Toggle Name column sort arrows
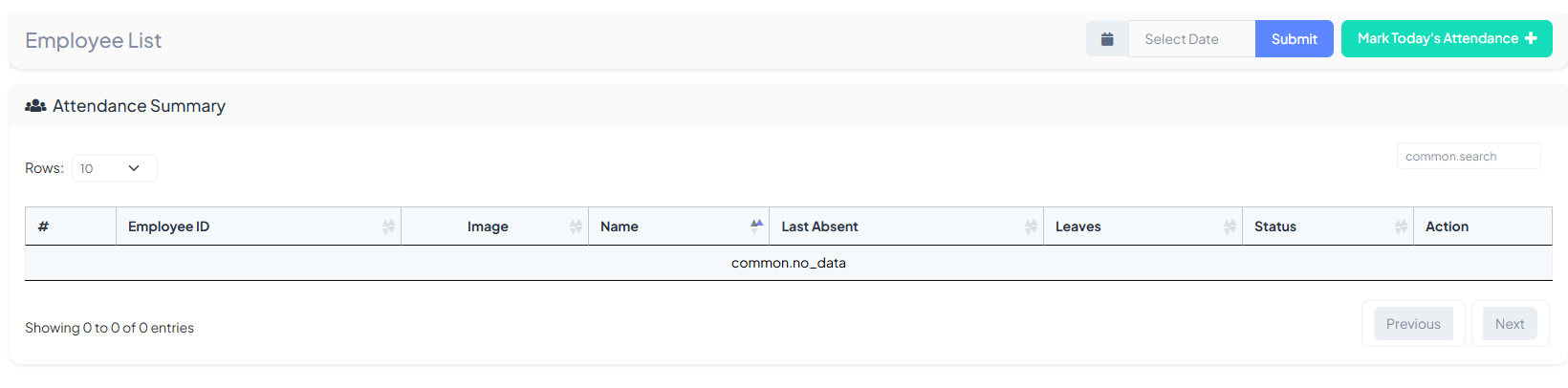The width and height of the screenshot is (1568, 388). [756, 226]
